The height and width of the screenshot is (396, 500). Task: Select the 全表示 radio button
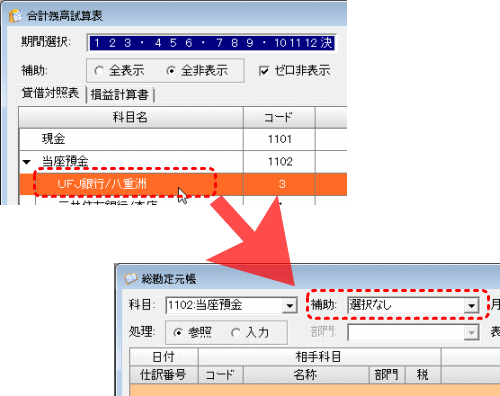pos(99,71)
